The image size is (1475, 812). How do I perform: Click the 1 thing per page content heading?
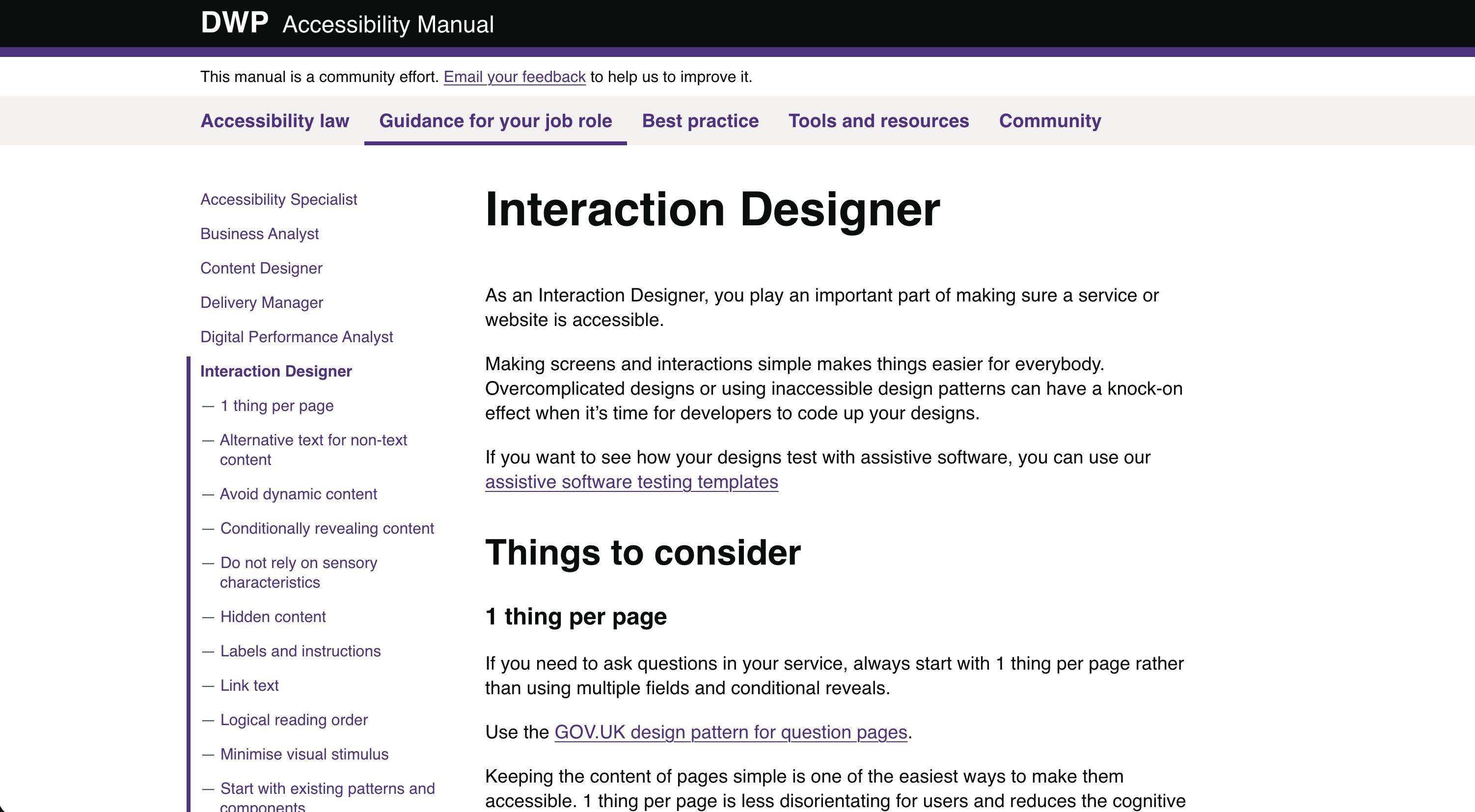[575, 617]
